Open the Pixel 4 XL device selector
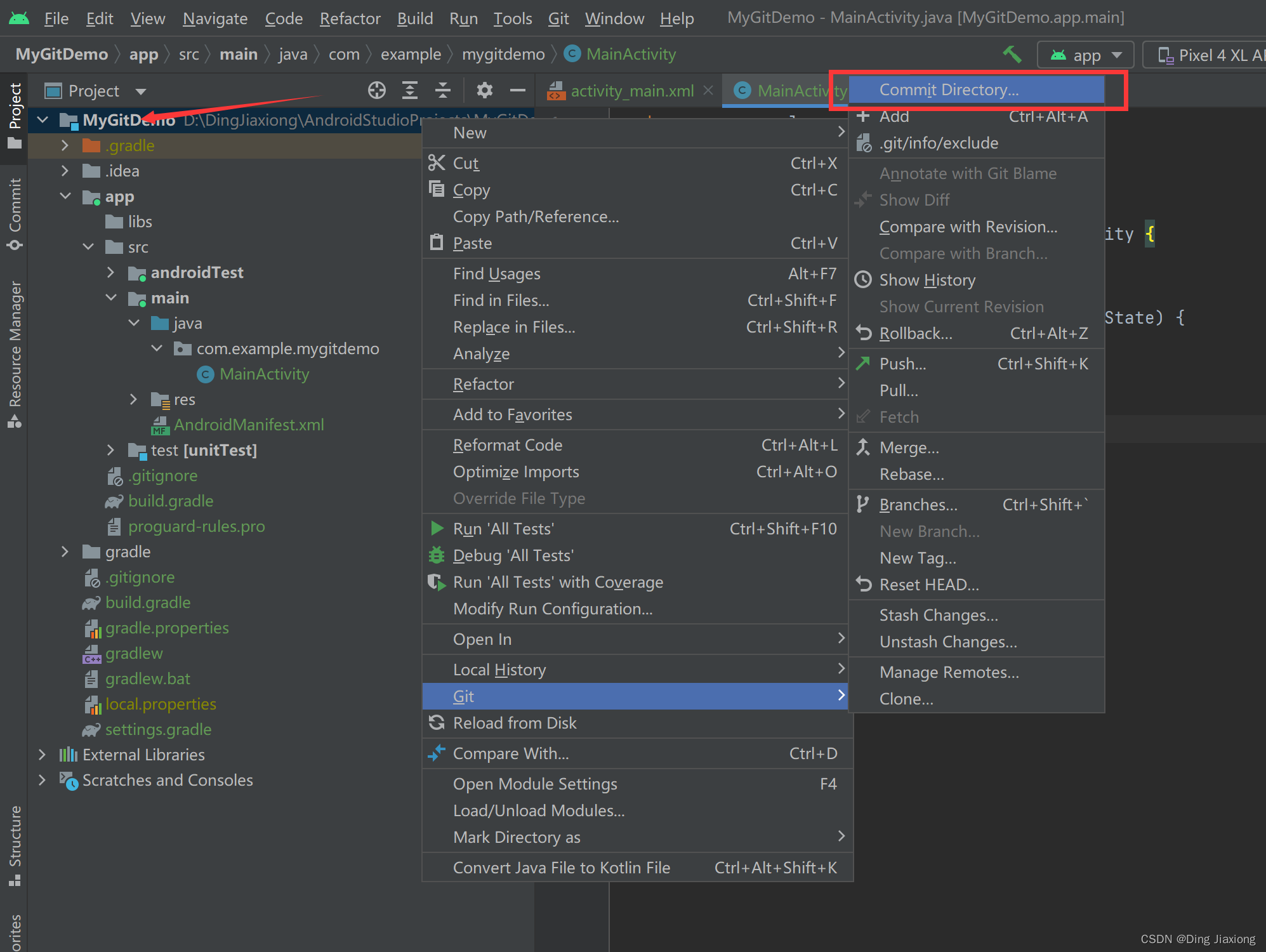 [1204, 55]
